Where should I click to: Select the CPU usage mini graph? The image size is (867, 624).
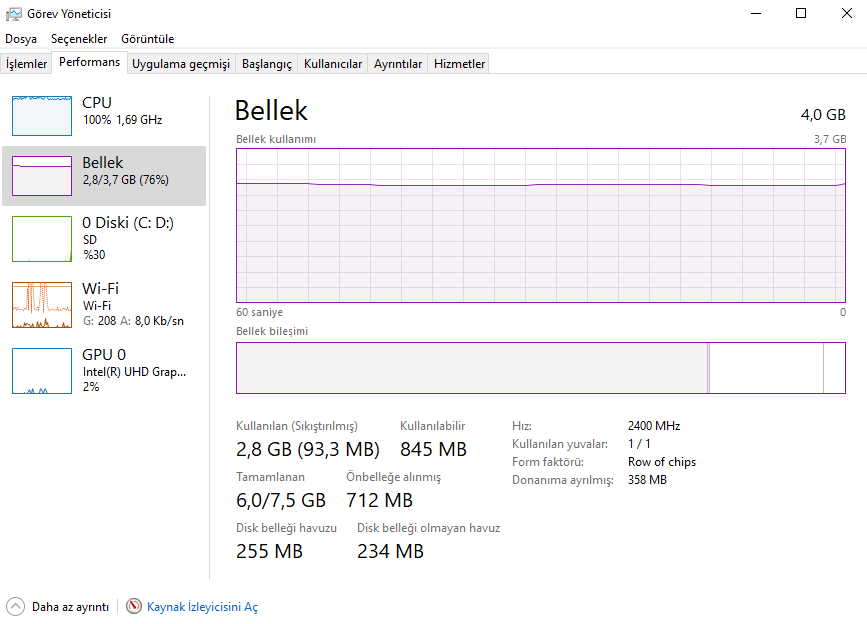[42, 115]
